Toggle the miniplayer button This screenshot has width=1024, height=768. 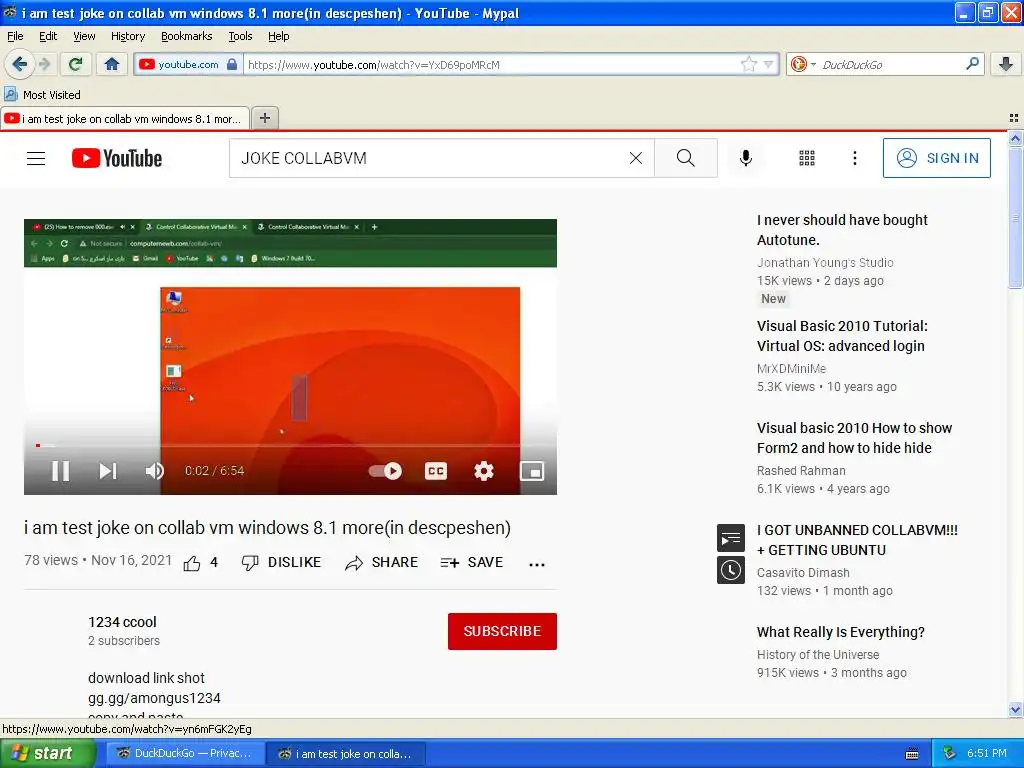coord(532,471)
